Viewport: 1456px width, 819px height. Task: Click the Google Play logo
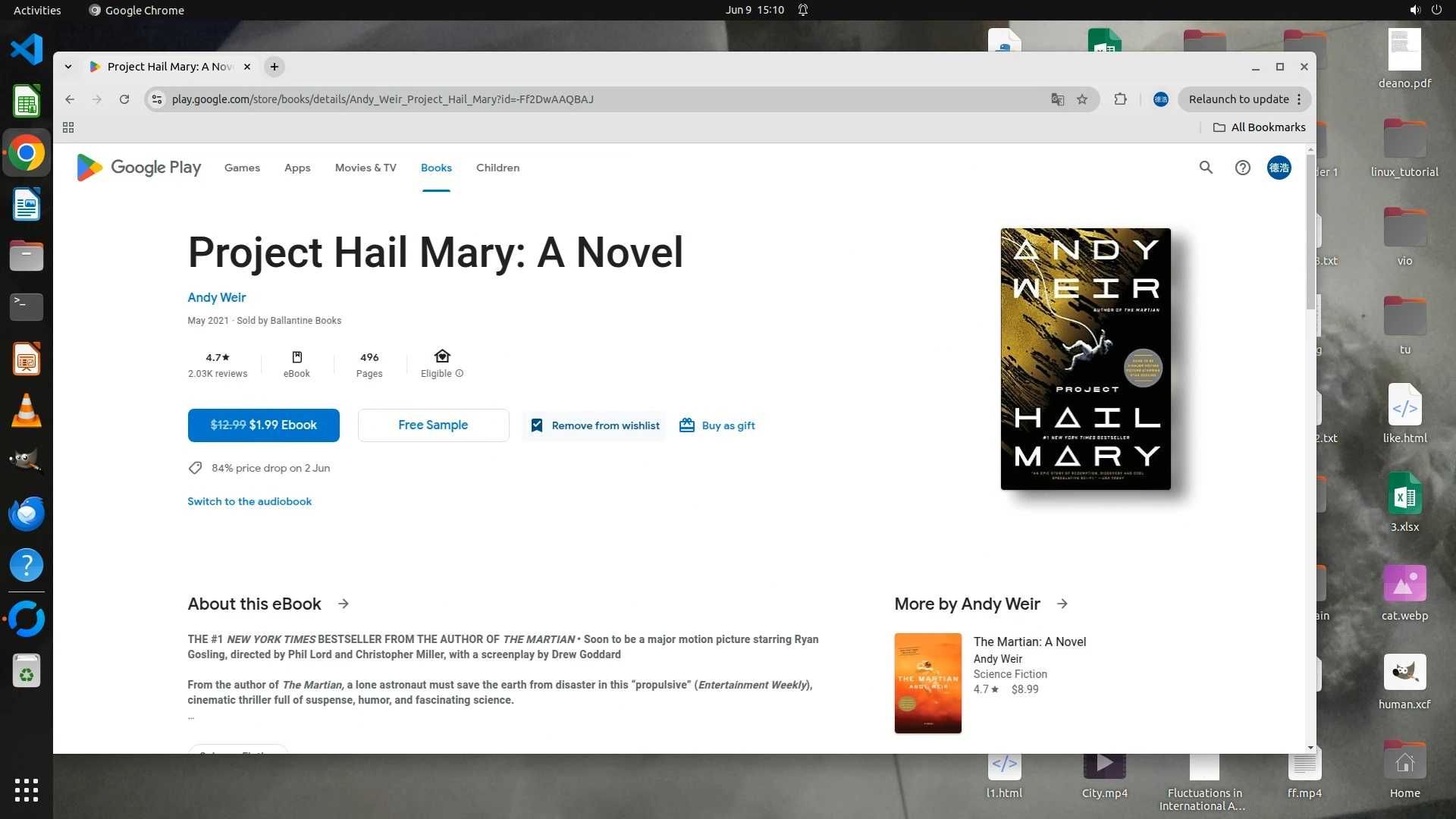[139, 168]
